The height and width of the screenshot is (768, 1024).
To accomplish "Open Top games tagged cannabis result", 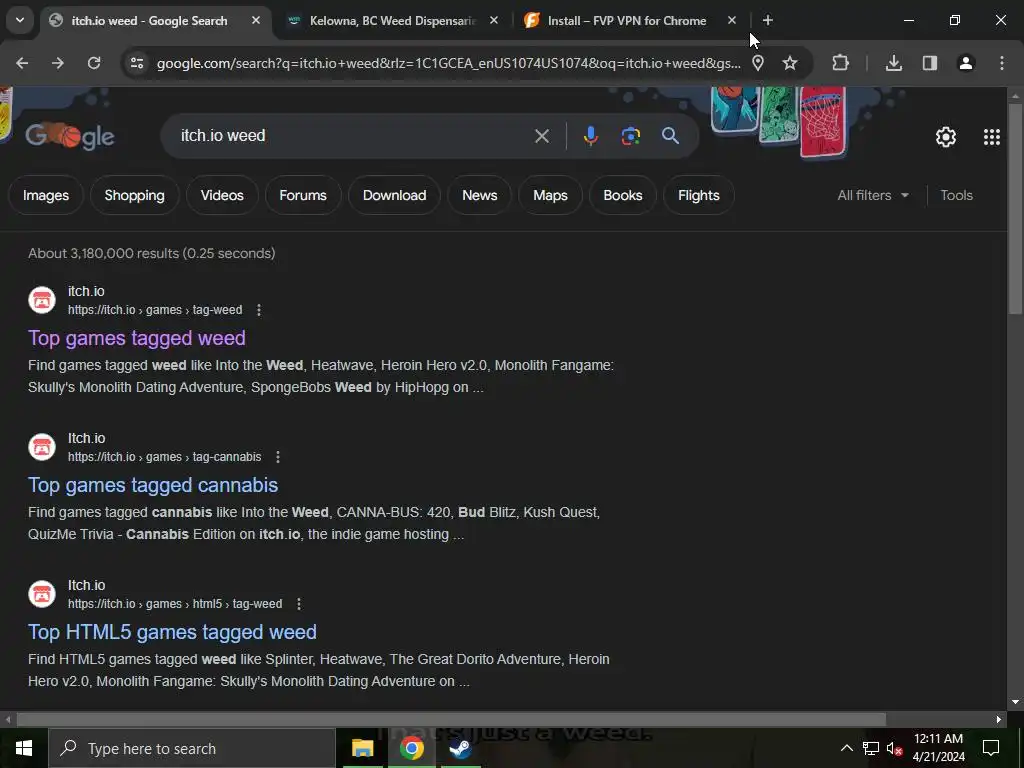I will pos(153,485).
